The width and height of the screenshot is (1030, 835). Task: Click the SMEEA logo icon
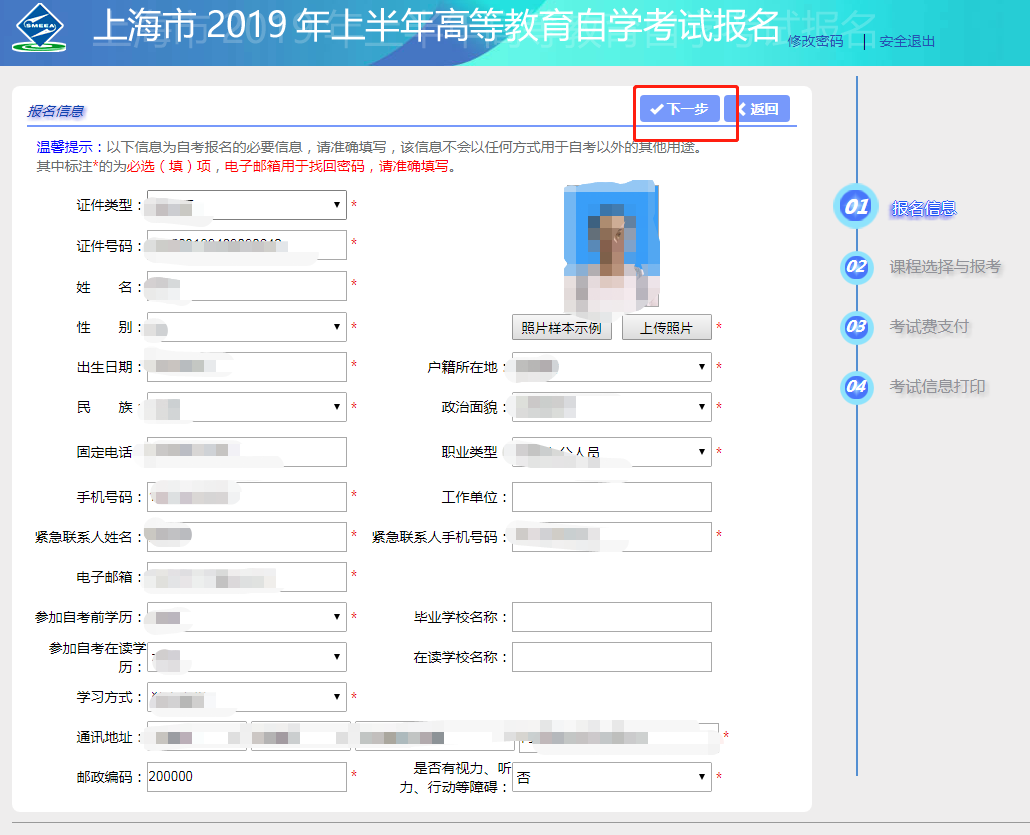(39, 30)
